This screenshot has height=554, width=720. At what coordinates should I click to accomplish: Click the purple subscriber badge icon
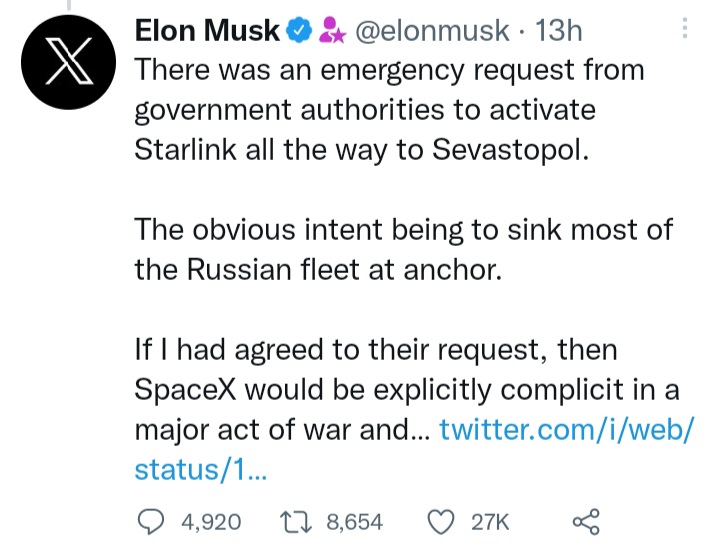tap(330, 32)
